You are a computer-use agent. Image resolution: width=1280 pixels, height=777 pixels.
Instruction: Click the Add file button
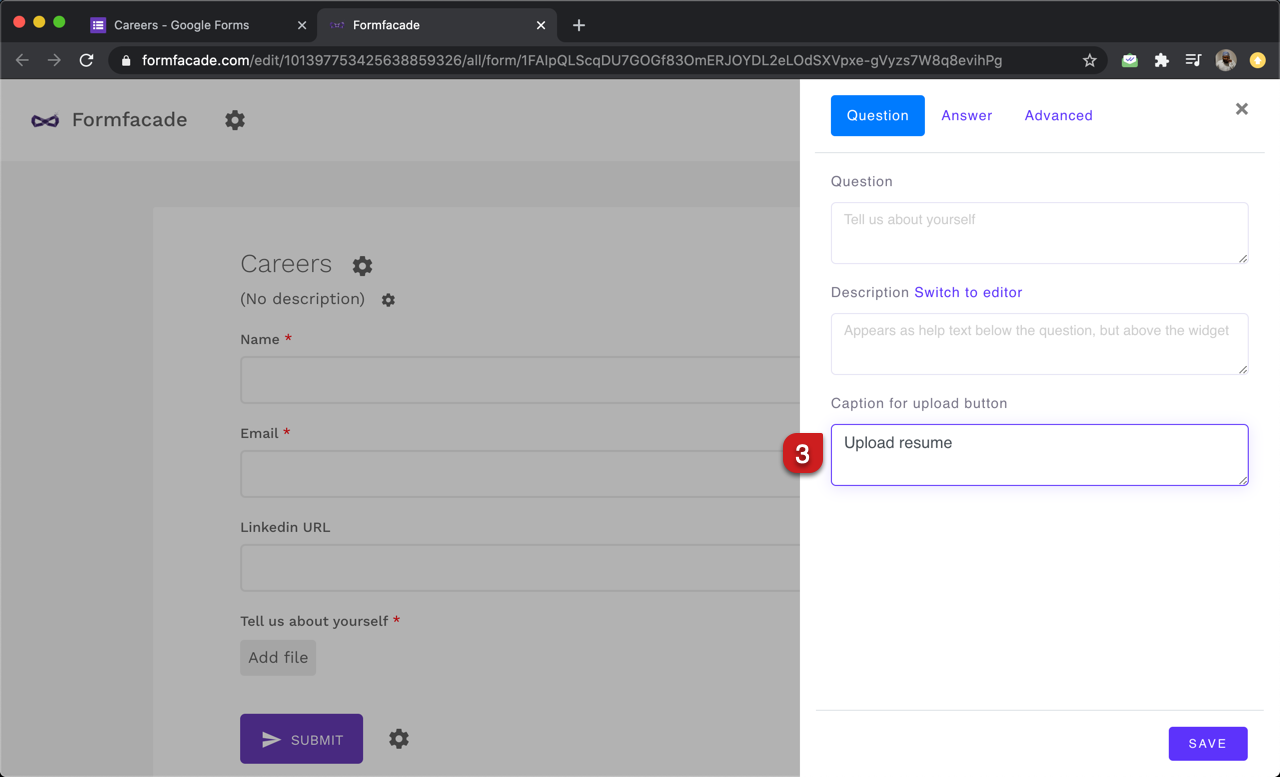tap(278, 658)
